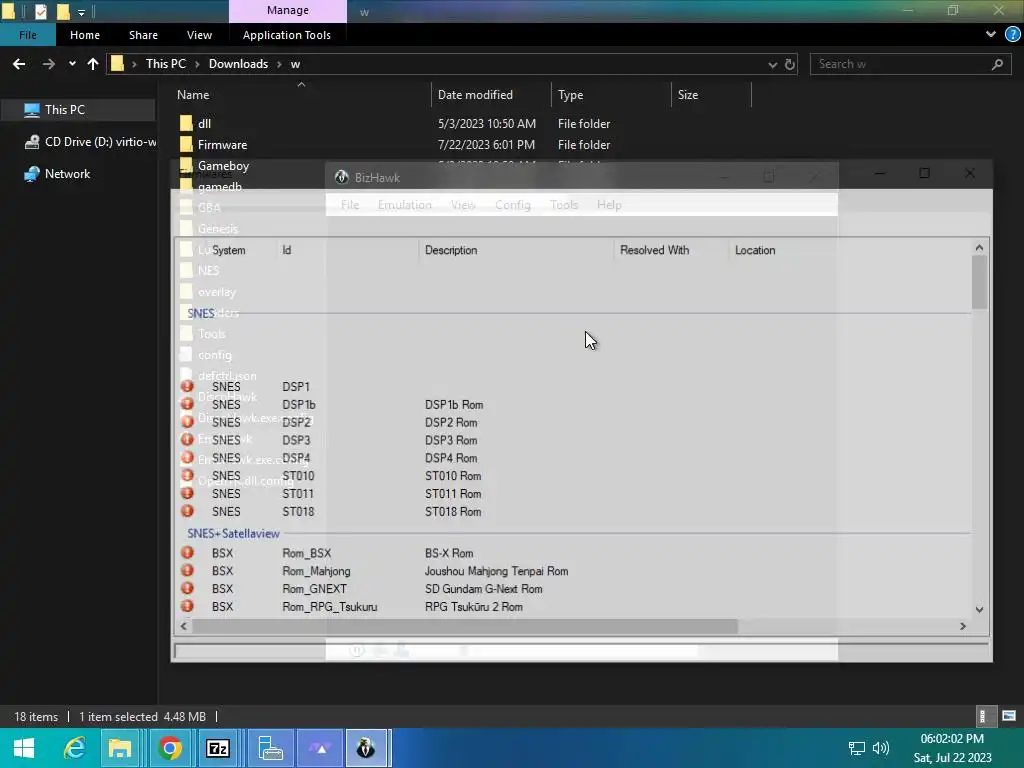This screenshot has width=1024, height=768.
Task: Click the breadcrumb arrow after This PC
Action: [x=197, y=64]
